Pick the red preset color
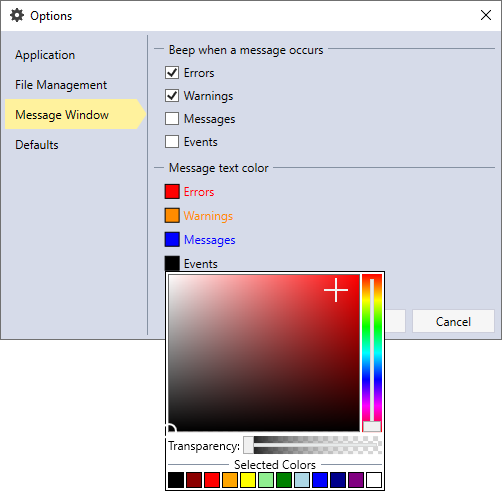 [212, 480]
